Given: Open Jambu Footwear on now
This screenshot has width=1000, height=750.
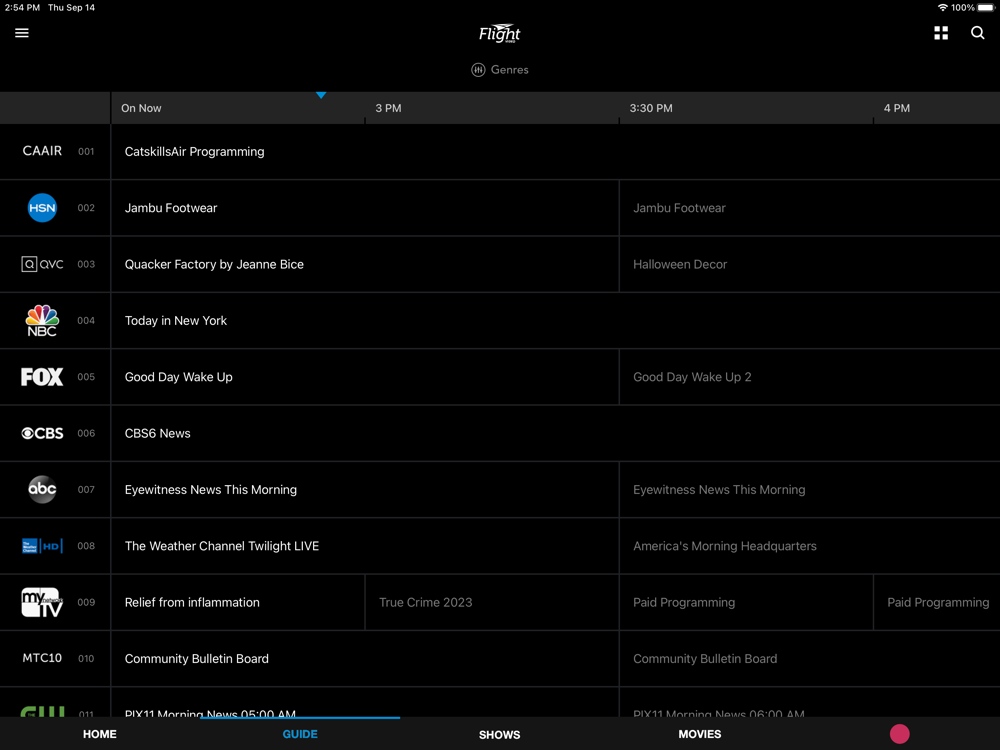Looking at the screenshot, I should 365,208.
